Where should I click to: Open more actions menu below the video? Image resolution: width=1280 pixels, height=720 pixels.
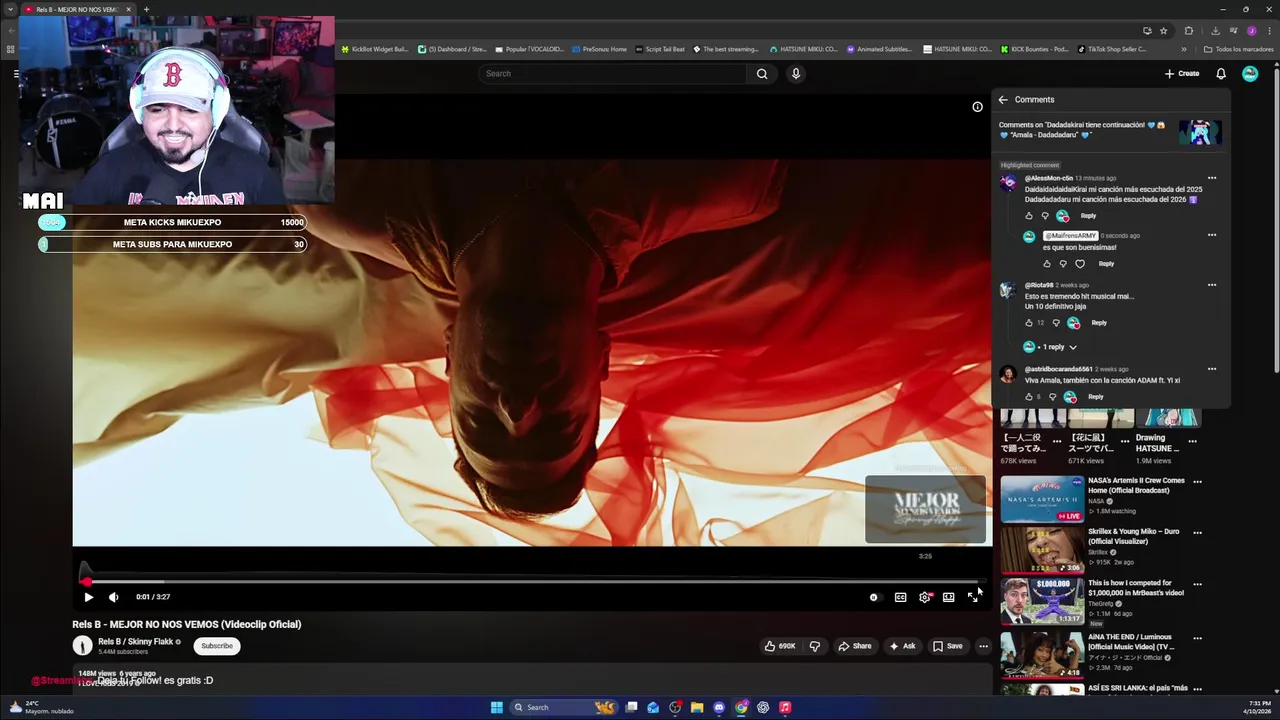pyautogui.click(x=983, y=646)
